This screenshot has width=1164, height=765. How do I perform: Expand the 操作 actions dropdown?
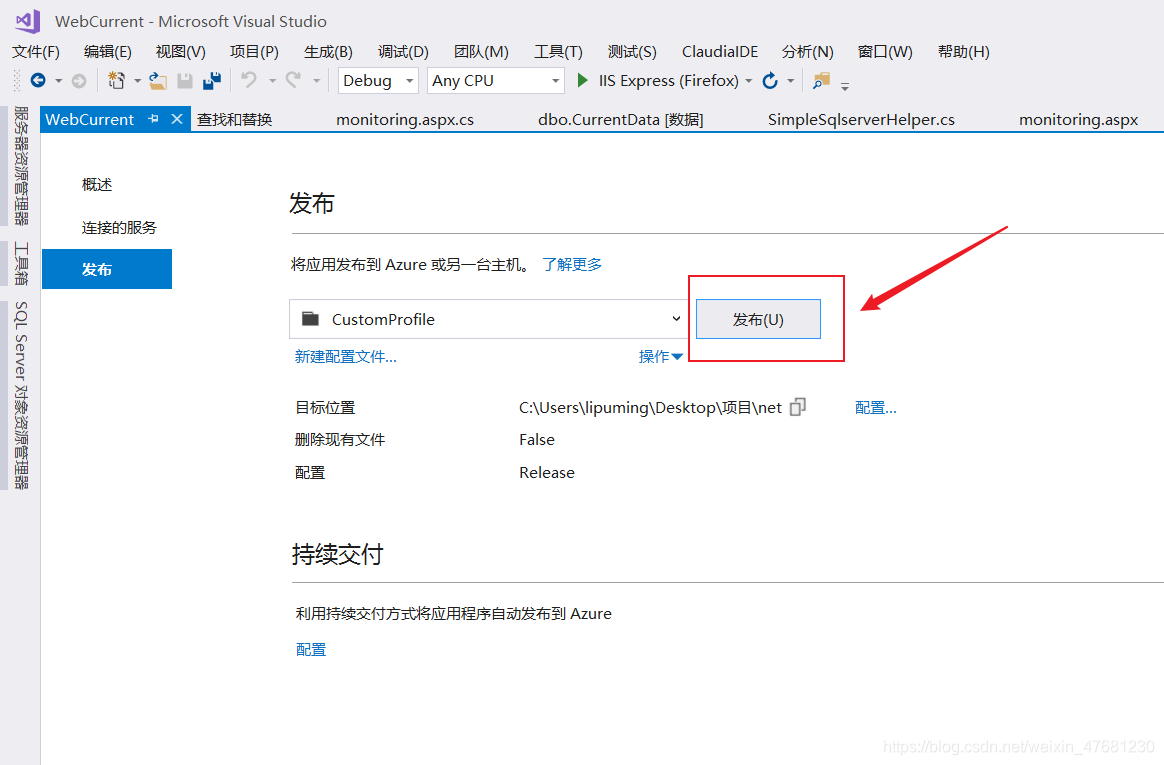click(660, 357)
